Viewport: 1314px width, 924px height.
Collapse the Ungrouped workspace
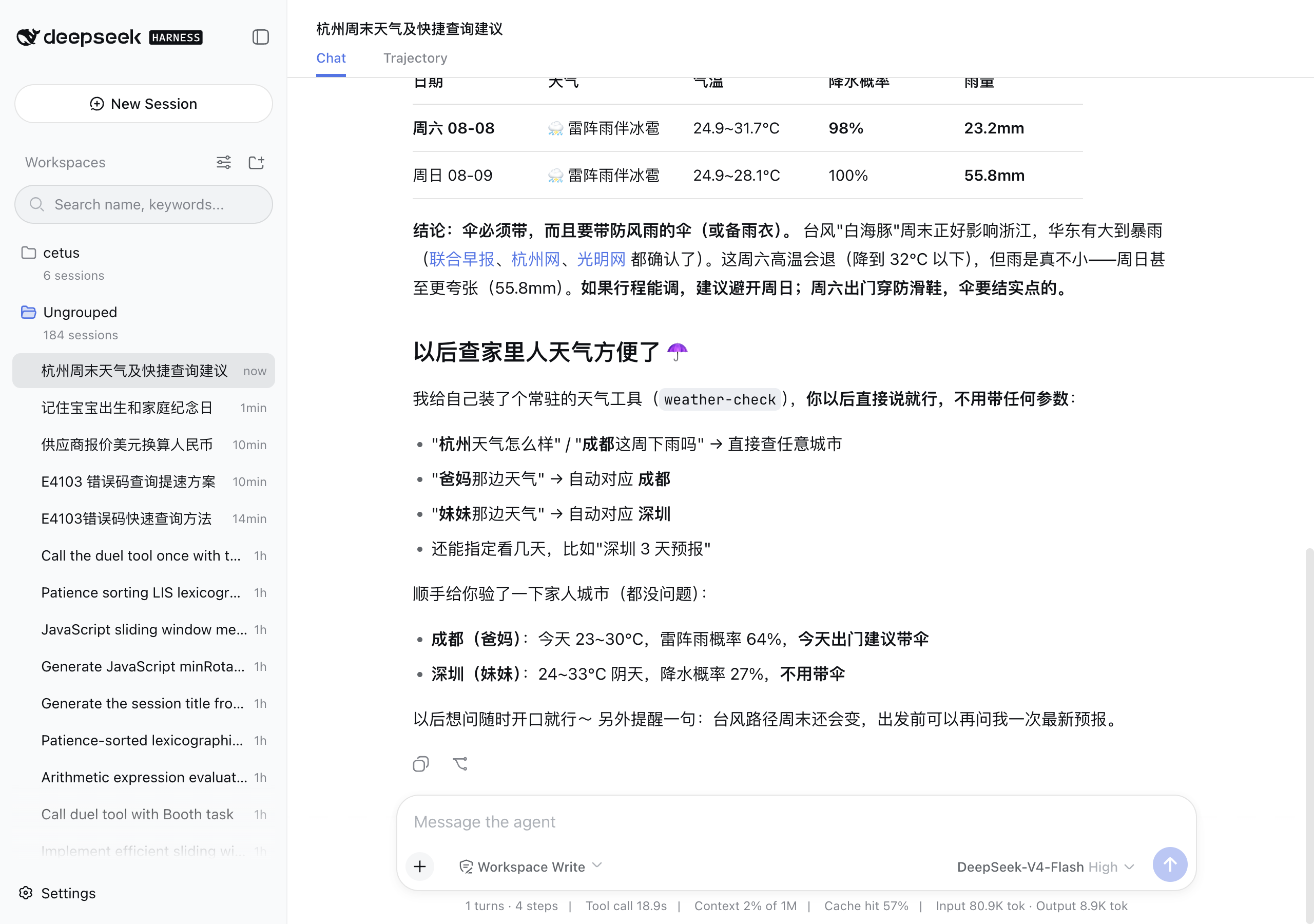click(x=144, y=323)
